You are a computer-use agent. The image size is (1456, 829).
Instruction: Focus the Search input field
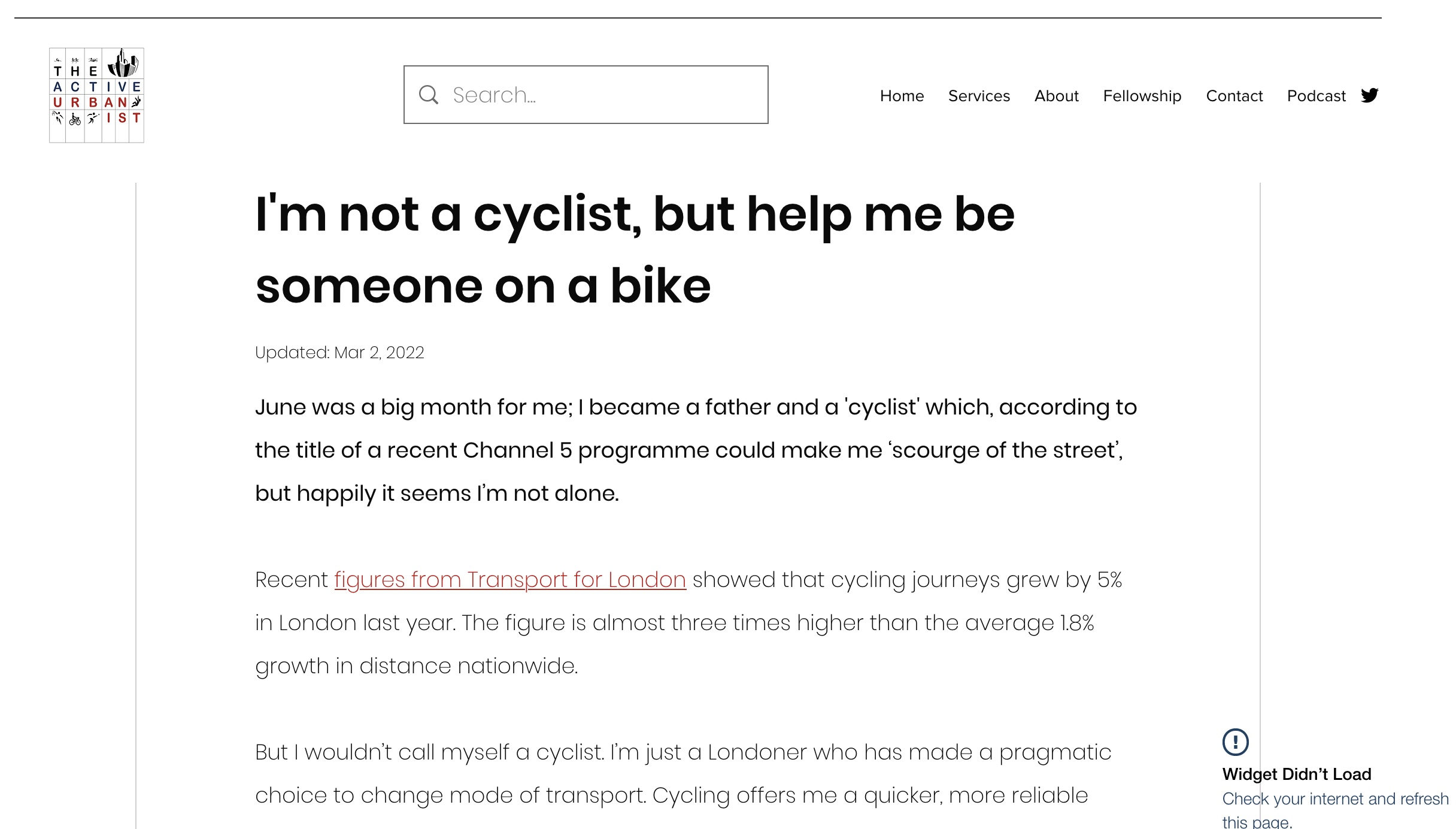[x=599, y=95]
